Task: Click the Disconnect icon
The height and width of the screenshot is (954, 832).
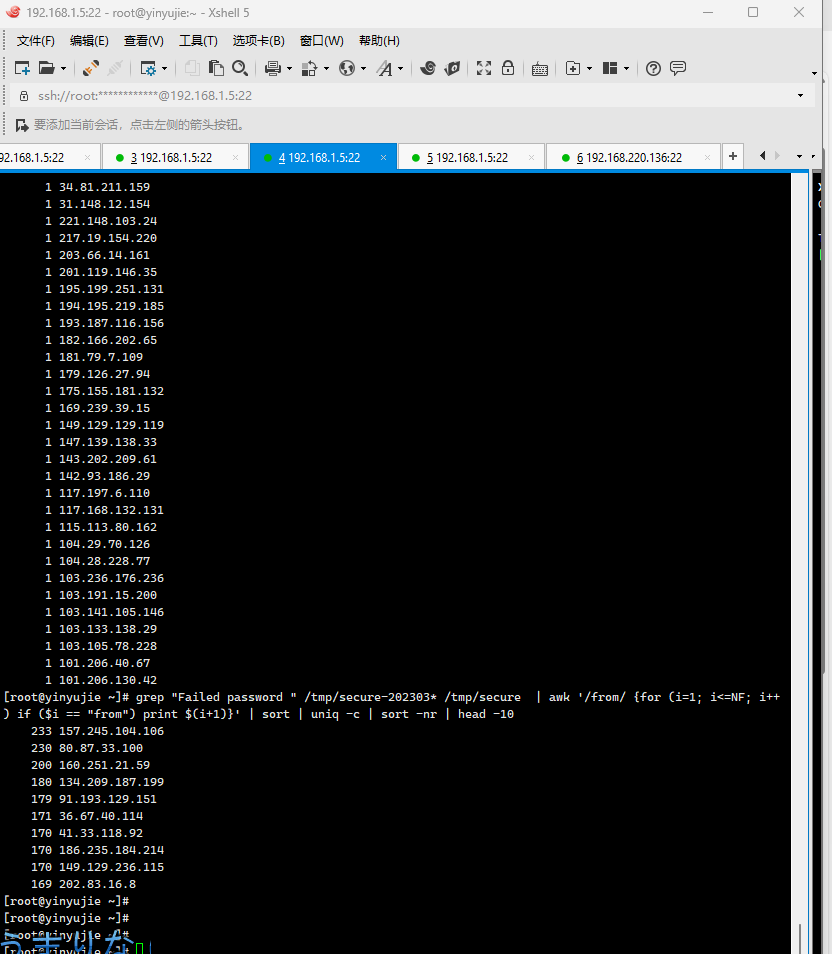Action: (x=115, y=68)
